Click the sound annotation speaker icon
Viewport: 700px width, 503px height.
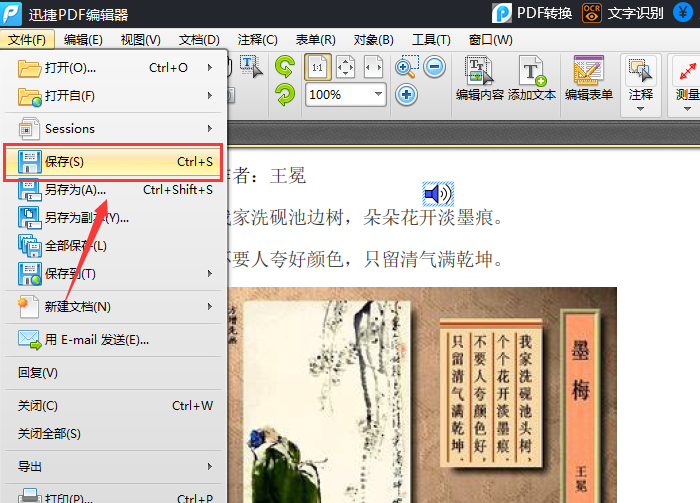[x=438, y=194]
